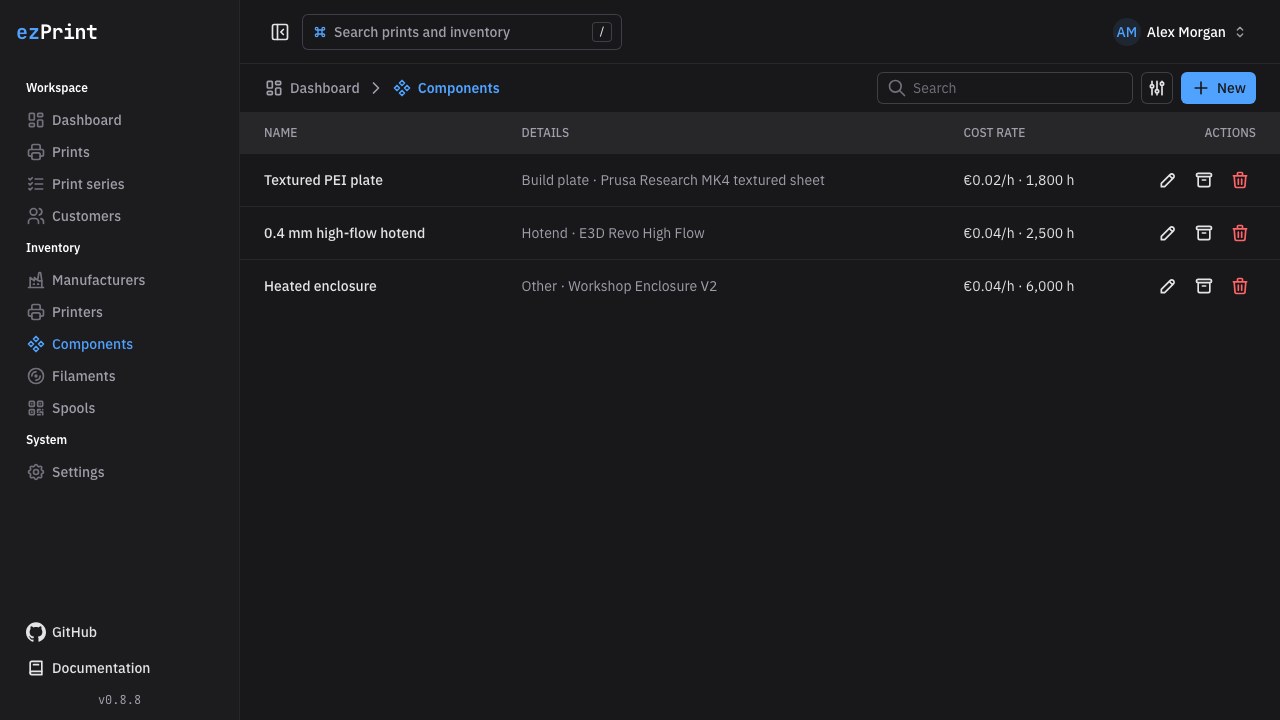Edit the Heated enclosure component
The image size is (1280, 720).
[1167, 286]
